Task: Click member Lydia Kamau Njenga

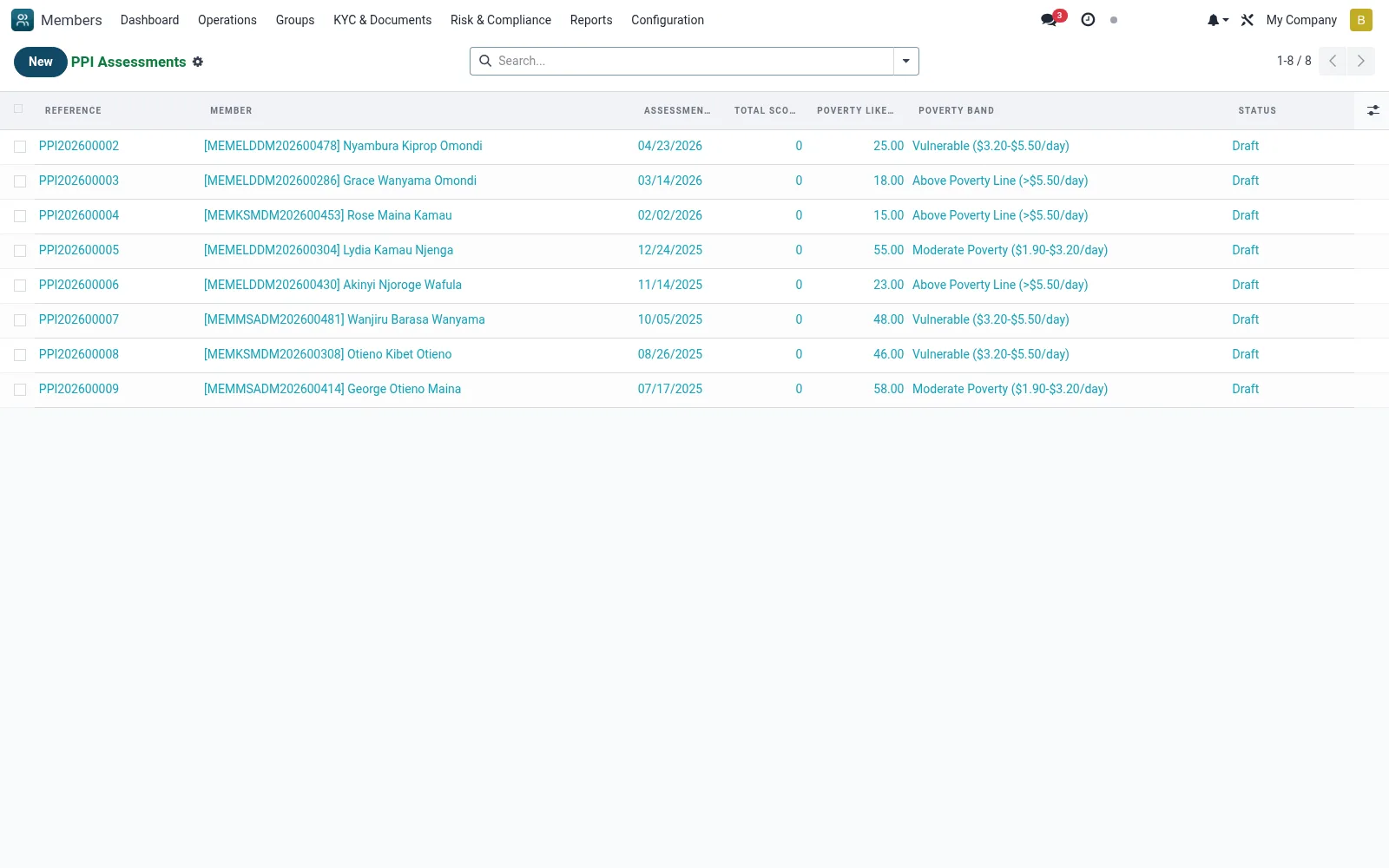Action: click(328, 250)
